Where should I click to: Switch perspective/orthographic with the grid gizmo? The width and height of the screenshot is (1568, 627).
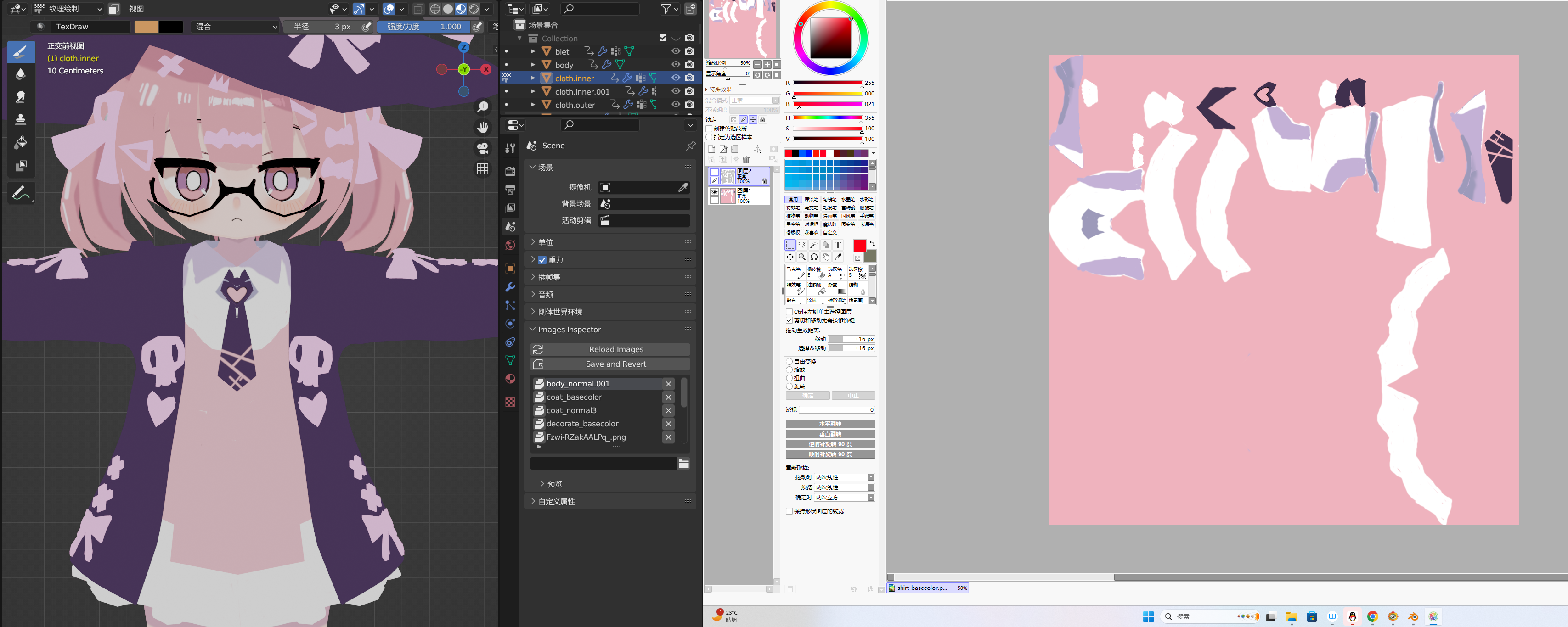point(483,168)
